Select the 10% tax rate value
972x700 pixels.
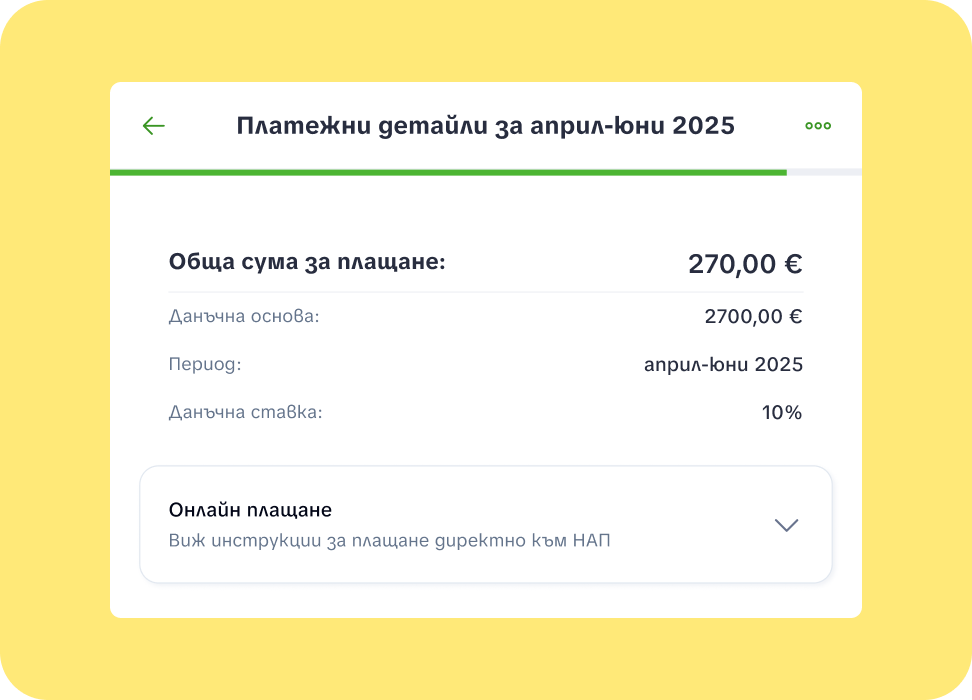[x=781, y=411]
